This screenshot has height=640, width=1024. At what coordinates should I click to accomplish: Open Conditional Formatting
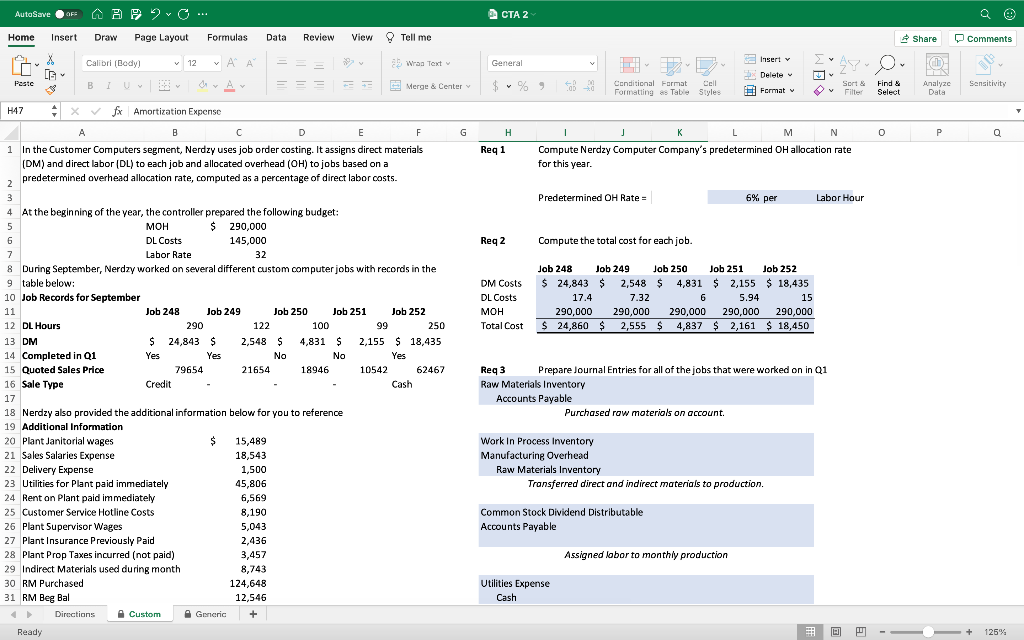pos(633,76)
